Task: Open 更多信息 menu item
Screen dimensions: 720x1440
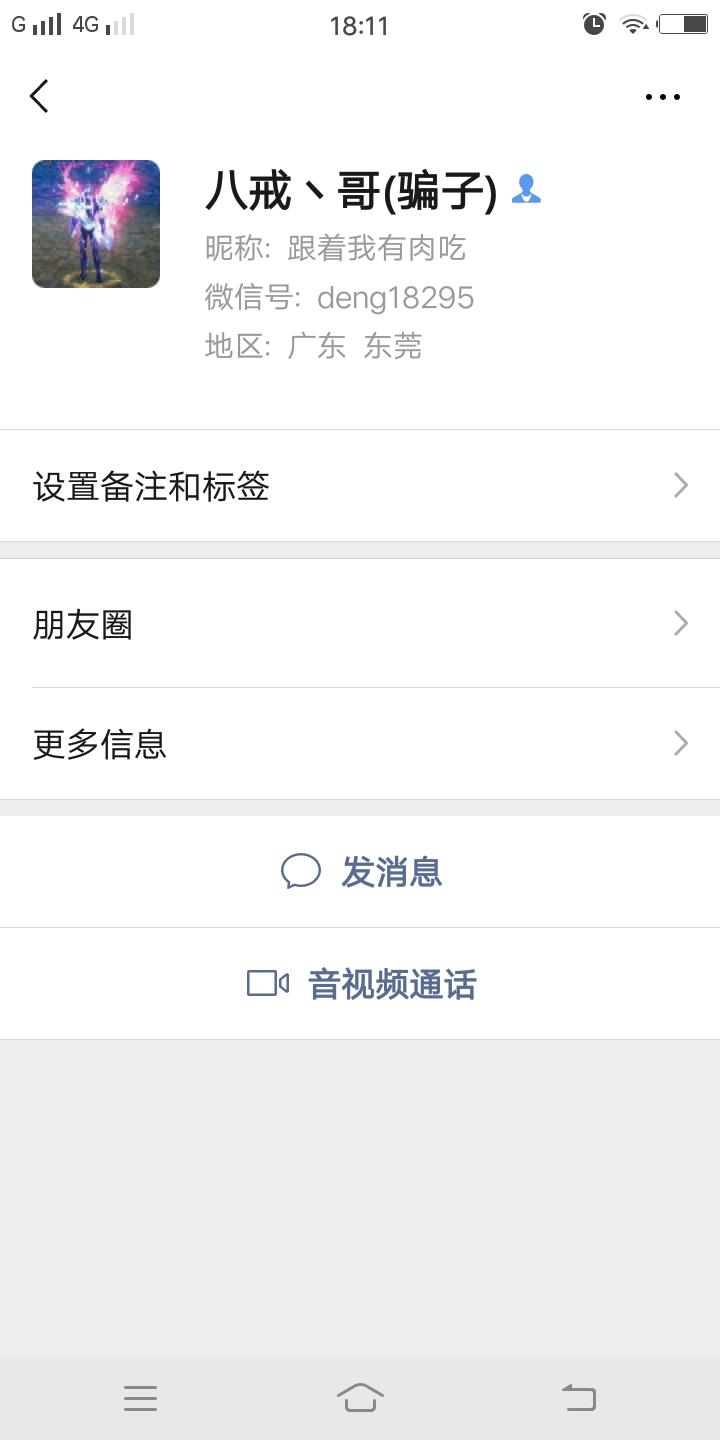Action: [100, 744]
